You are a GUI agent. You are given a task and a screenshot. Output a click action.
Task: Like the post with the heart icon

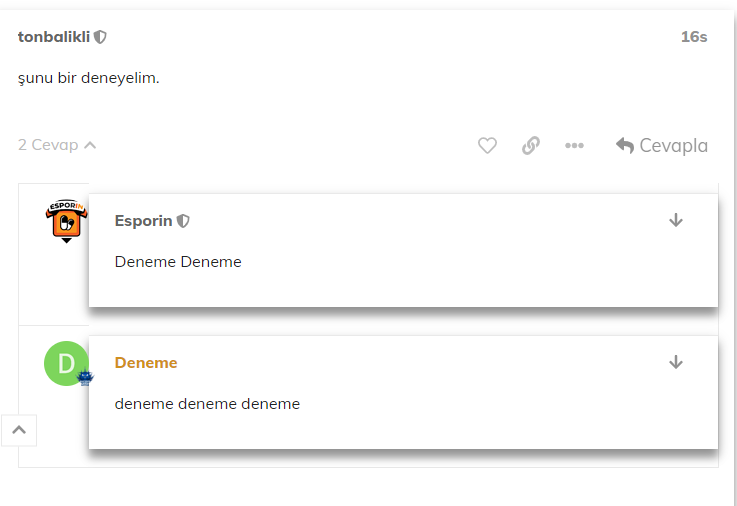click(x=487, y=146)
